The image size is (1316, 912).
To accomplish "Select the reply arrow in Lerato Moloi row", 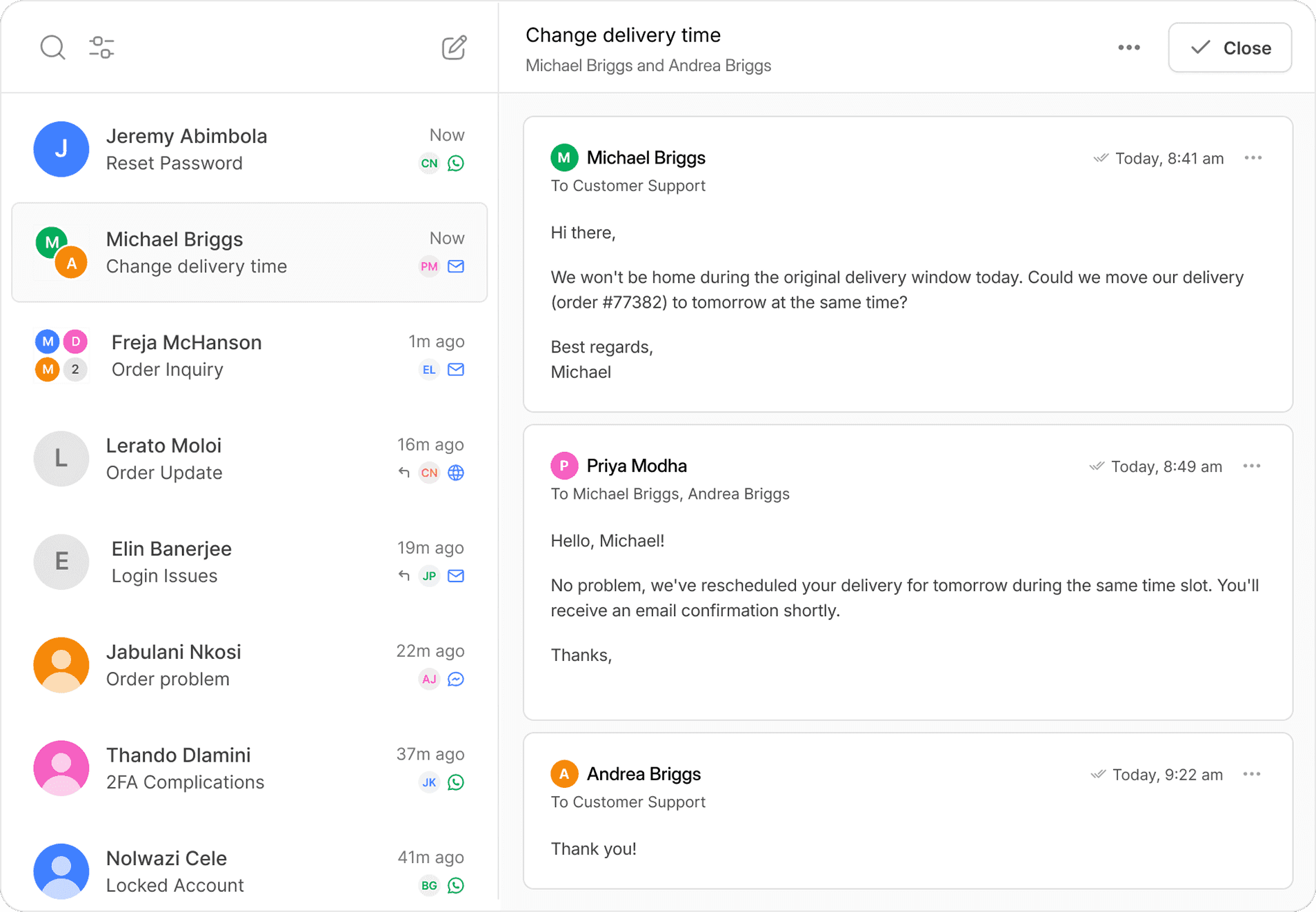I will (x=404, y=473).
